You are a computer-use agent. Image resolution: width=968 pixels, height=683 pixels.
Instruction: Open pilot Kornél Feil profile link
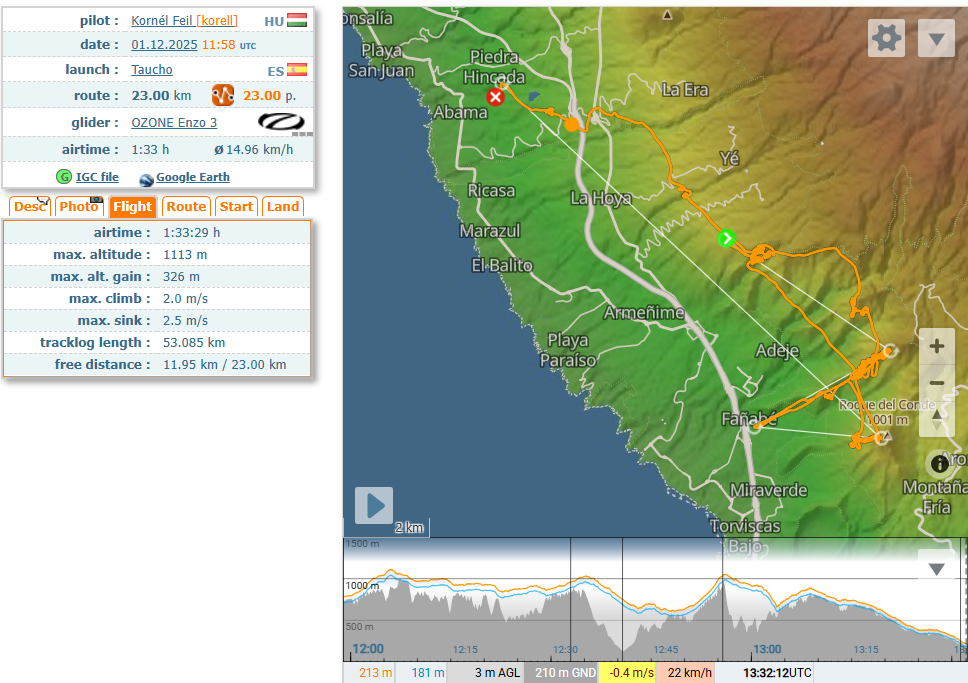[162, 21]
